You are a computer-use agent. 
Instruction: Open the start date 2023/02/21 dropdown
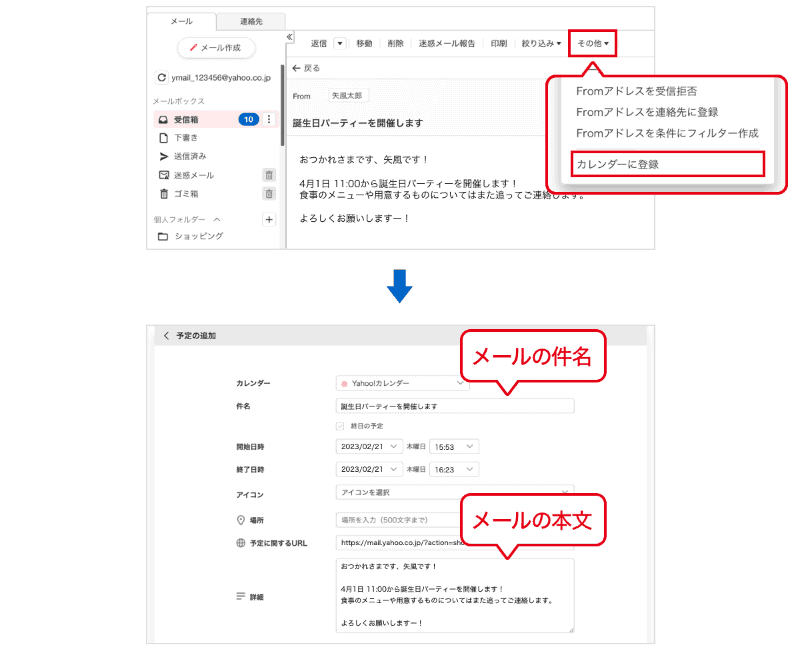(370, 446)
